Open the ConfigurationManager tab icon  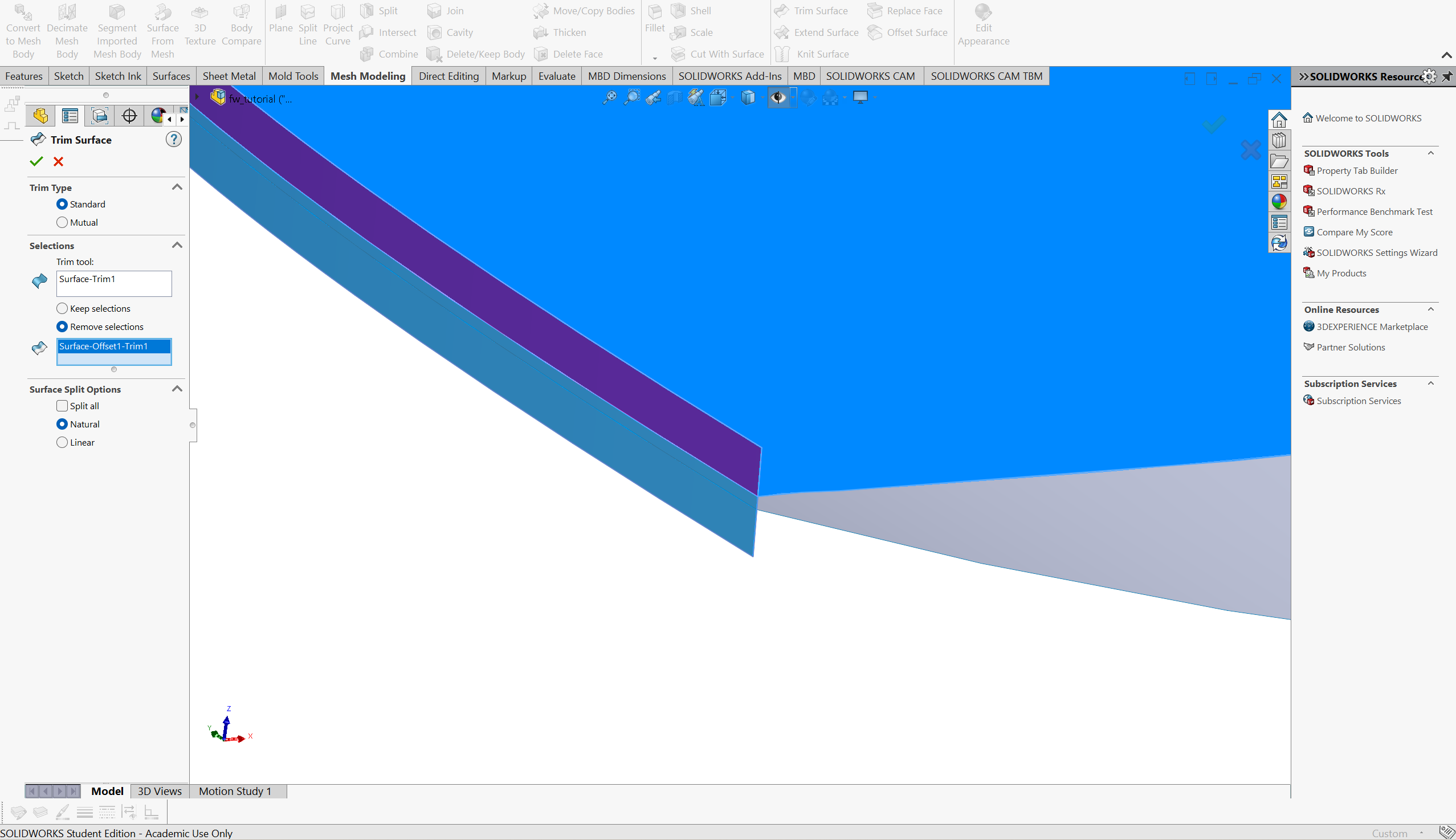(x=99, y=116)
